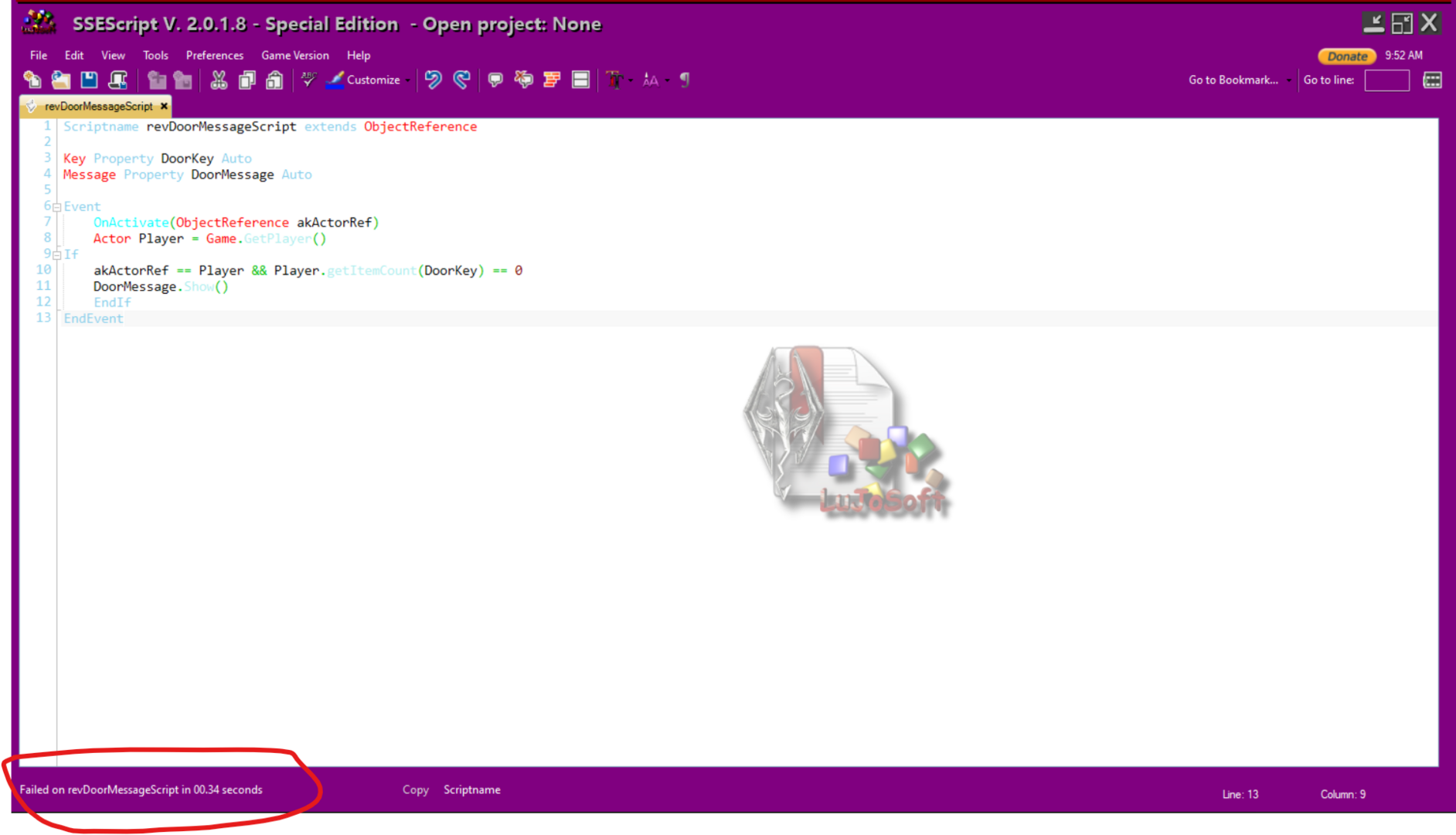Open the Customize dropdown arrow
The width and height of the screenshot is (1456, 835).
(407, 80)
